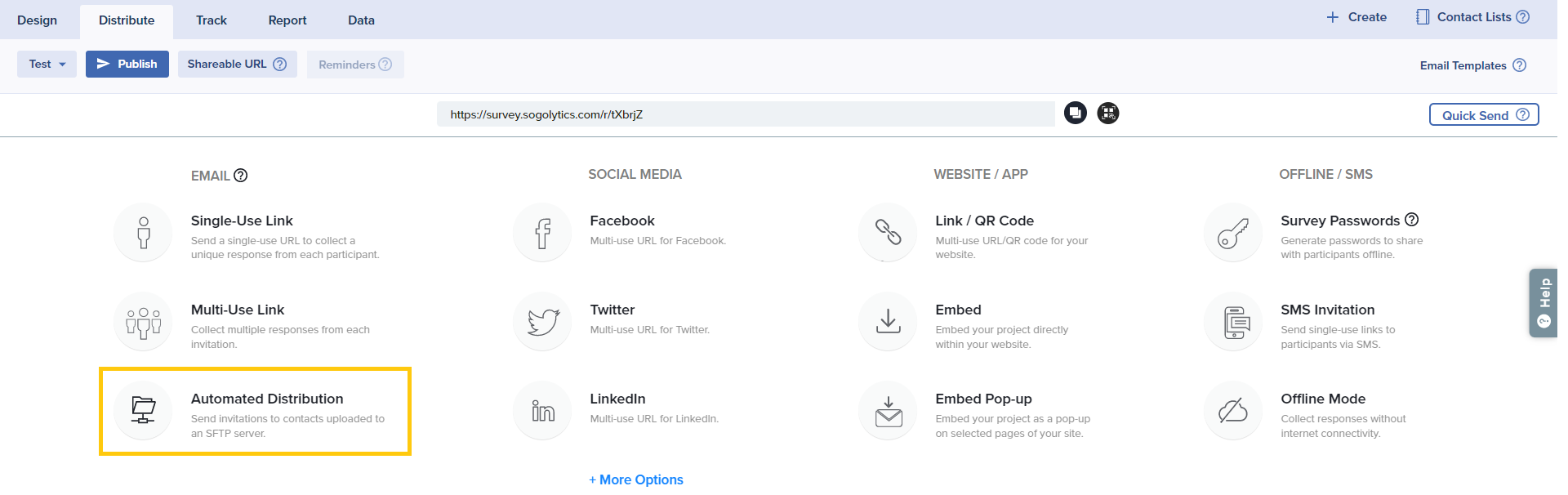Open the SMS Invitation phone icon

click(1232, 322)
